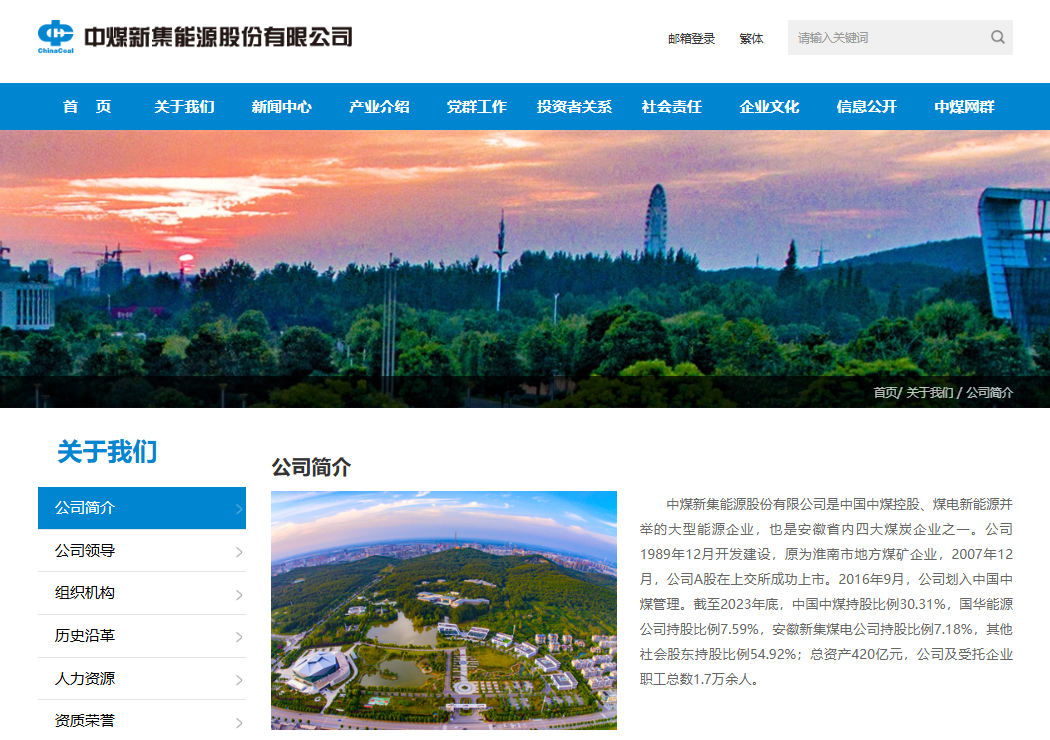This screenshot has height=740, width=1050.
Task: Click the search magnifier icon
Action: 997,38
